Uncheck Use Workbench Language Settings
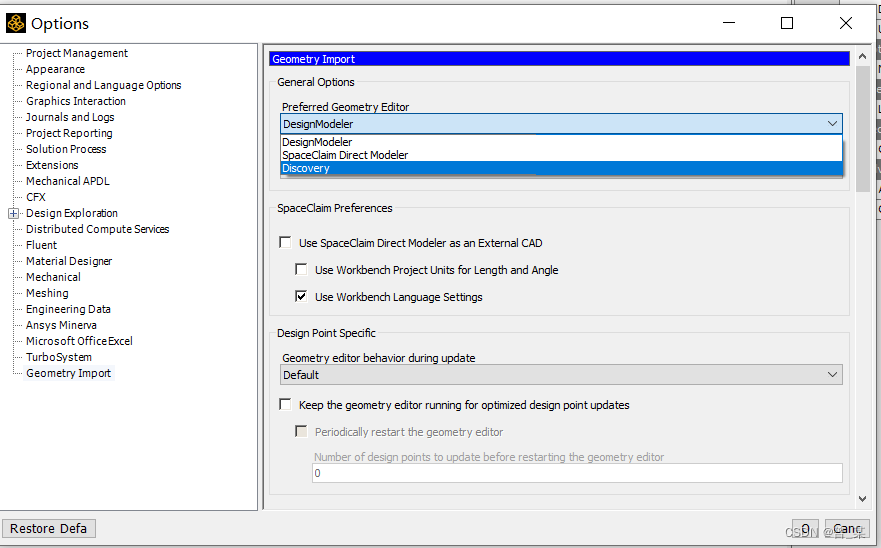Viewport: 881px width, 548px height. coord(301,297)
